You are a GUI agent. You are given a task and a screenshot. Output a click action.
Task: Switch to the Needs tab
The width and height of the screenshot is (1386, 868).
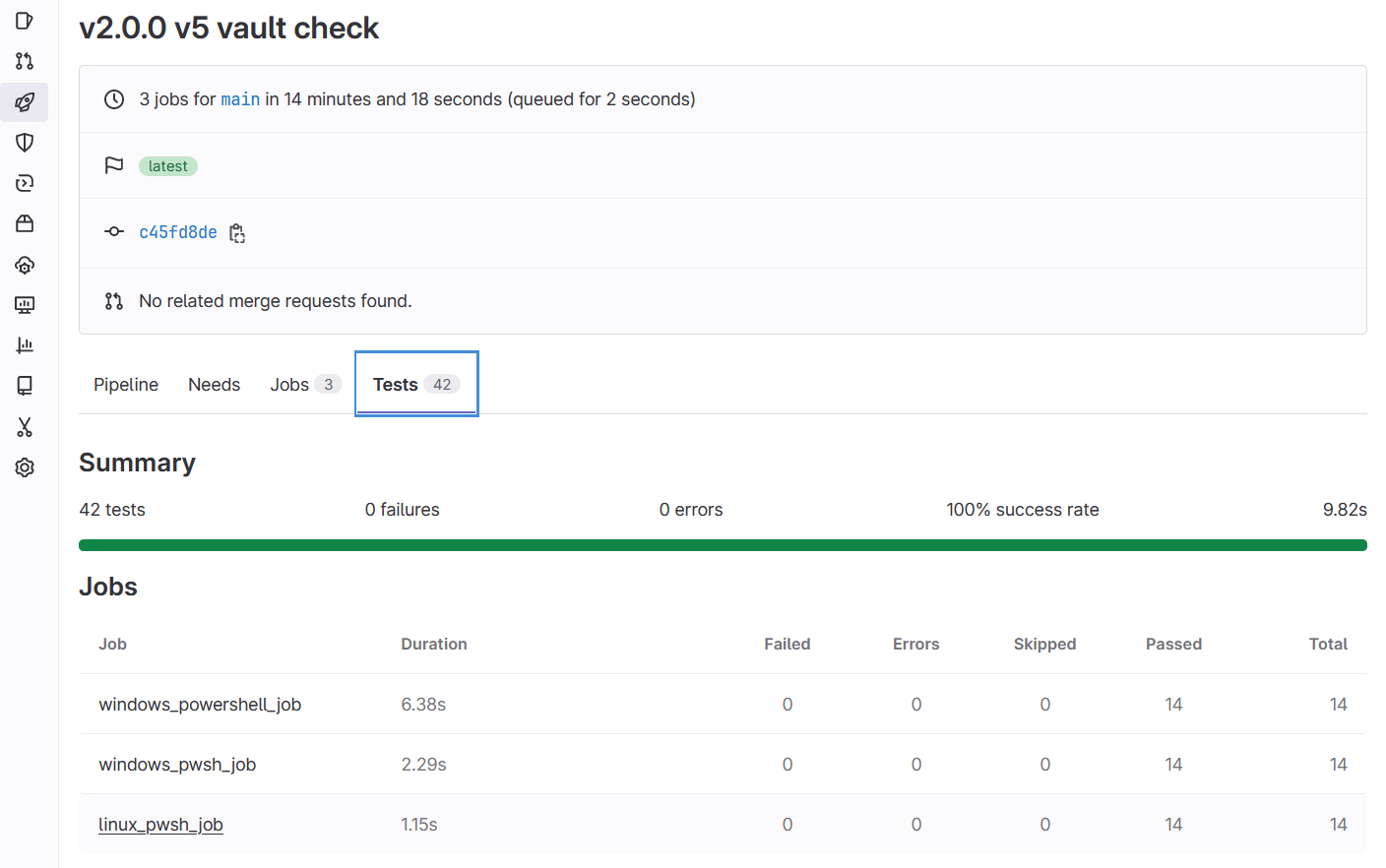coord(214,385)
